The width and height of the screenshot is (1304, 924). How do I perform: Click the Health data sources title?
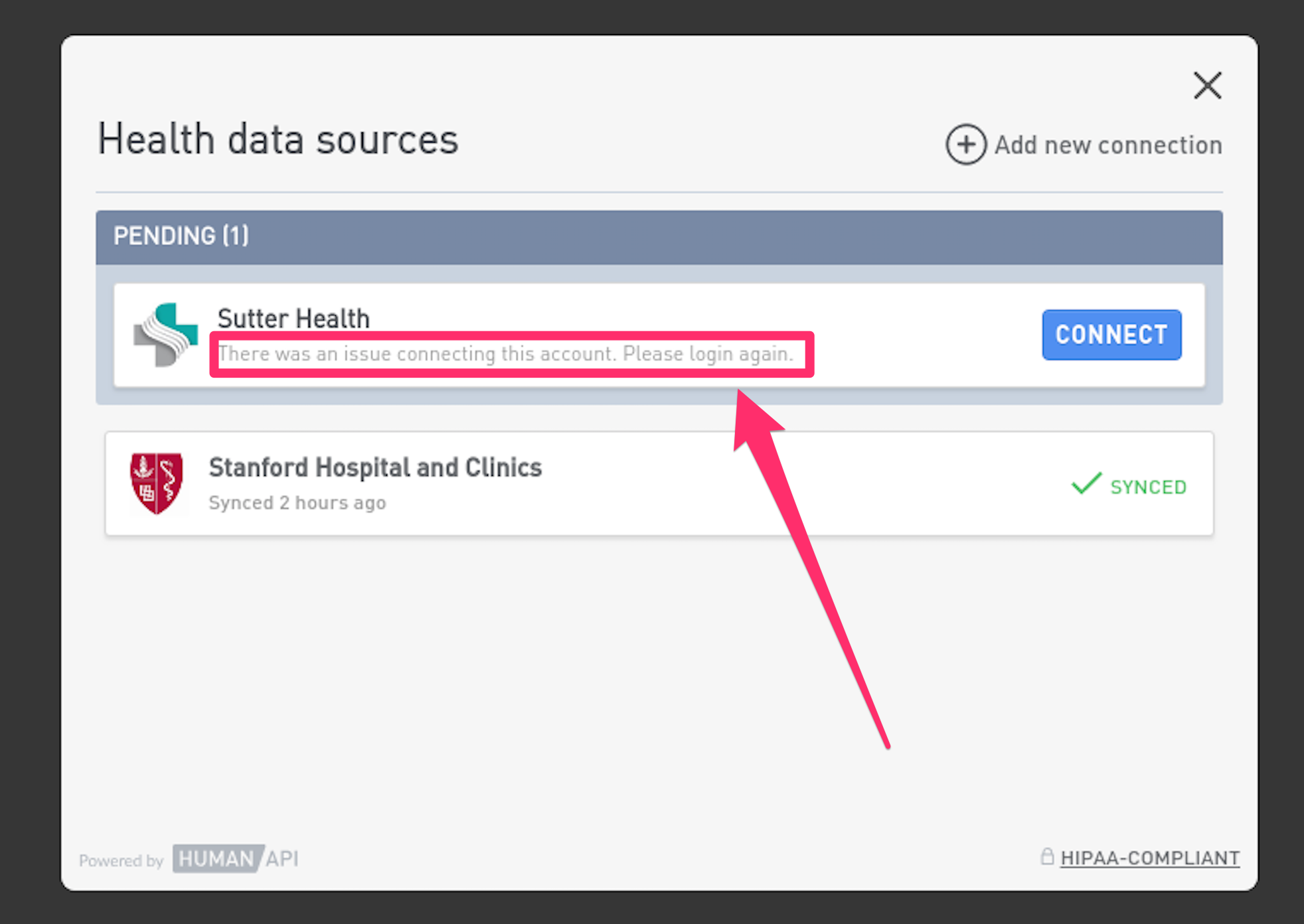pyautogui.click(x=278, y=139)
